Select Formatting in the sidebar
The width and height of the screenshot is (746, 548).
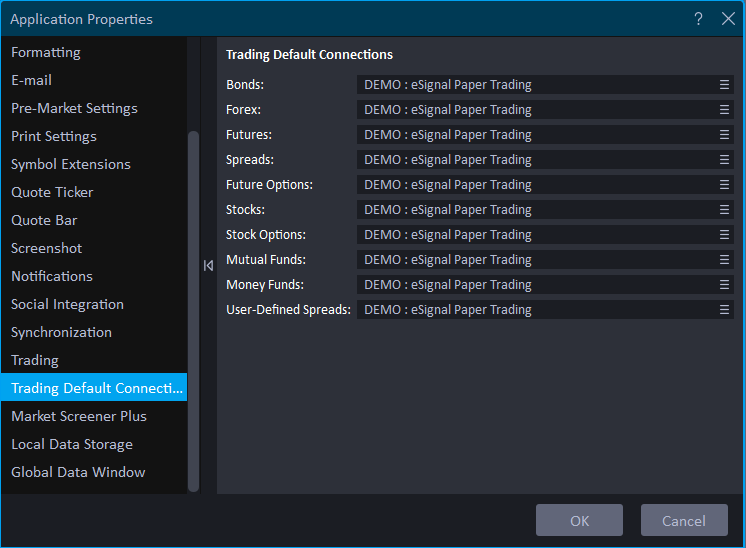[94, 52]
